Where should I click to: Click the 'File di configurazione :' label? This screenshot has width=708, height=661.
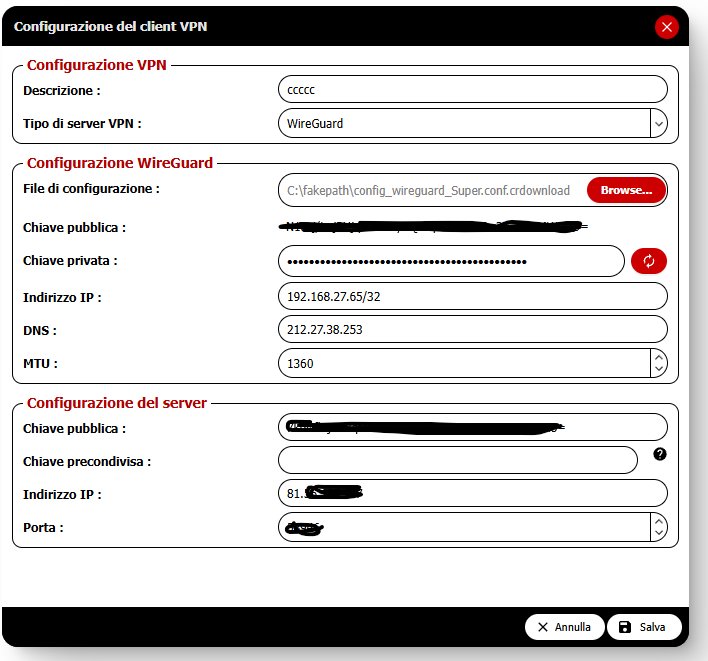[x=91, y=189]
